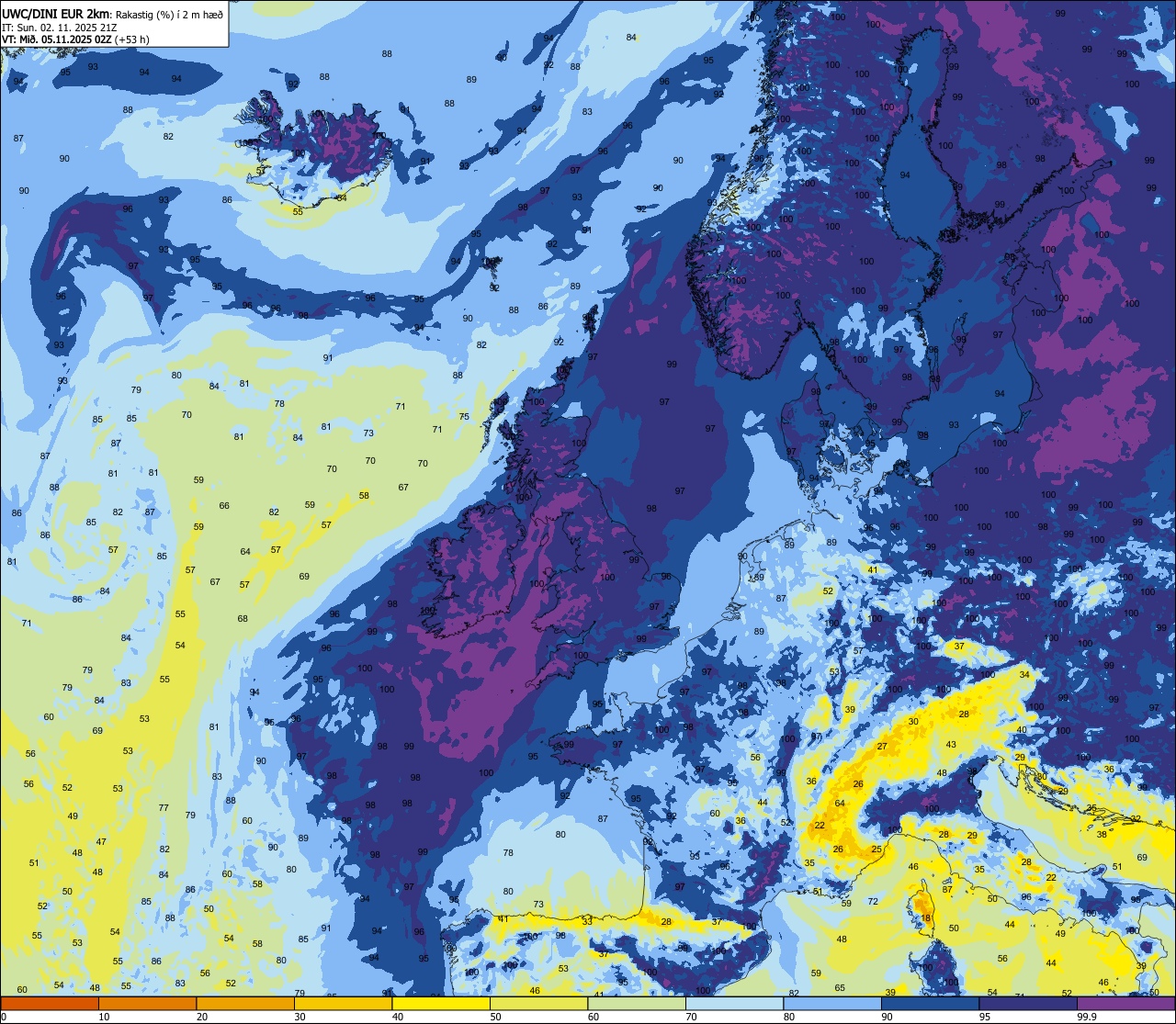Click the "18" humidity value on Corsica

coord(926,918)
